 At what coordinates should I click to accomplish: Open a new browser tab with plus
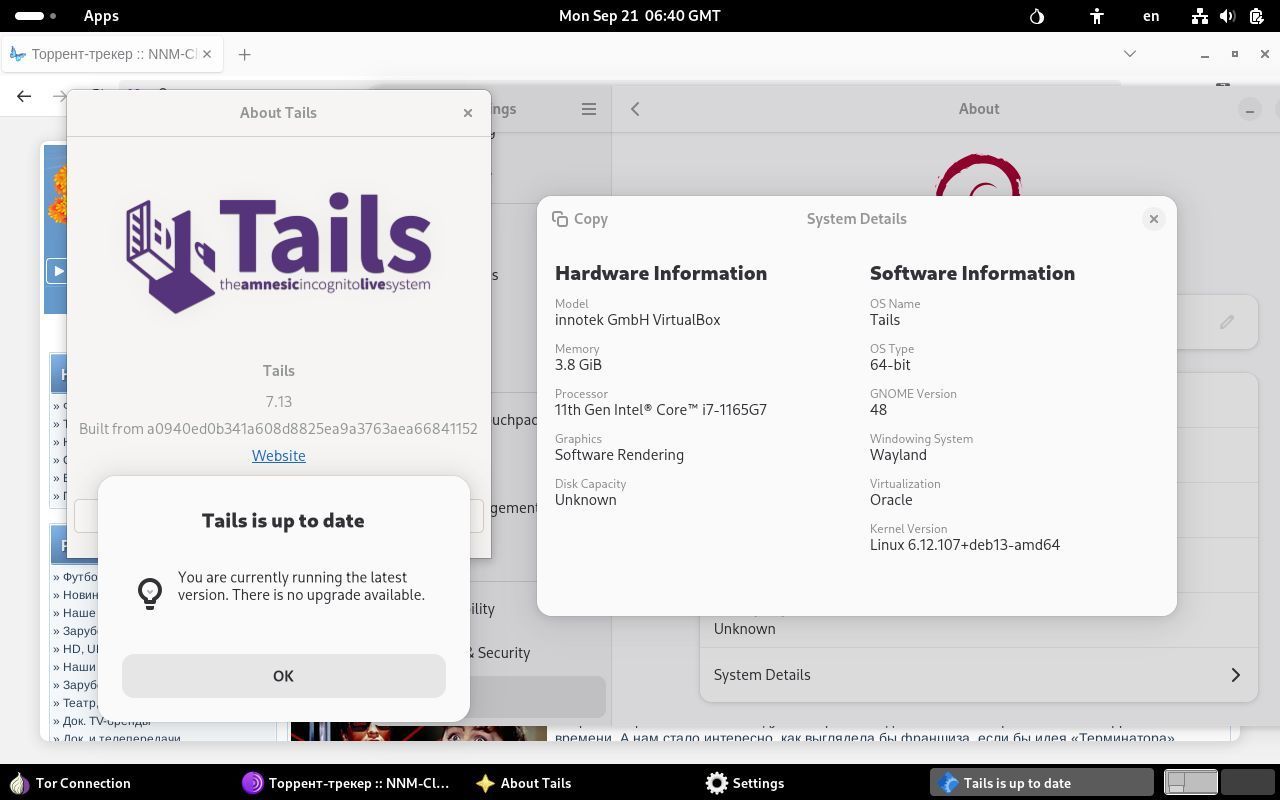point(244,54)
